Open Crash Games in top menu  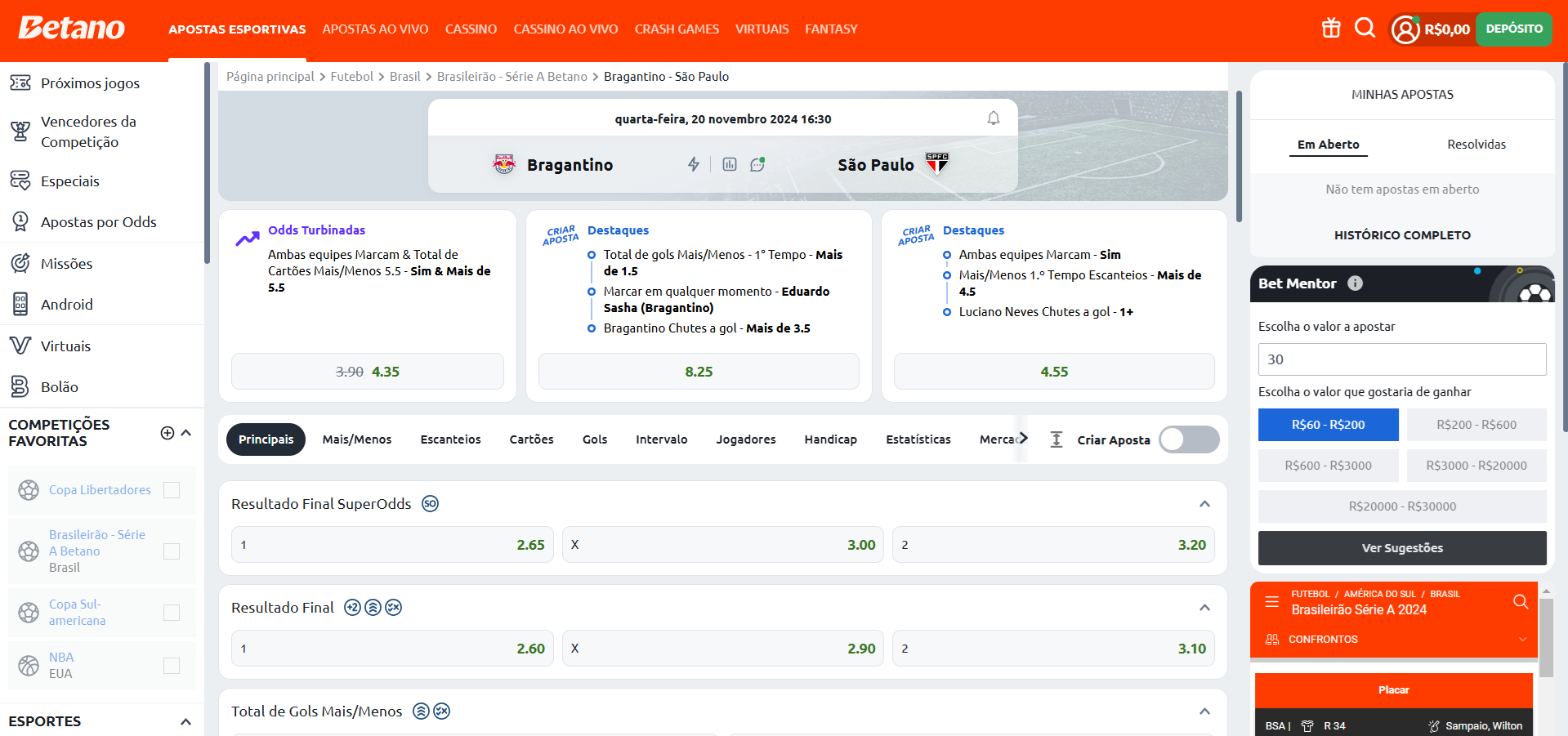point(677,29)
